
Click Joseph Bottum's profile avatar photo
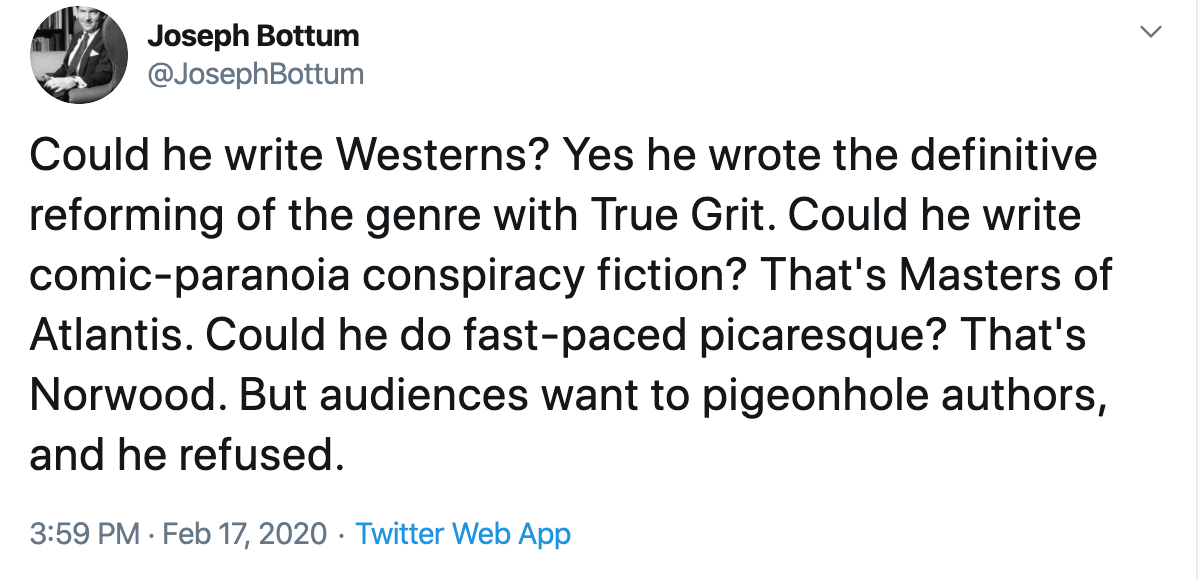pos(79,56)
